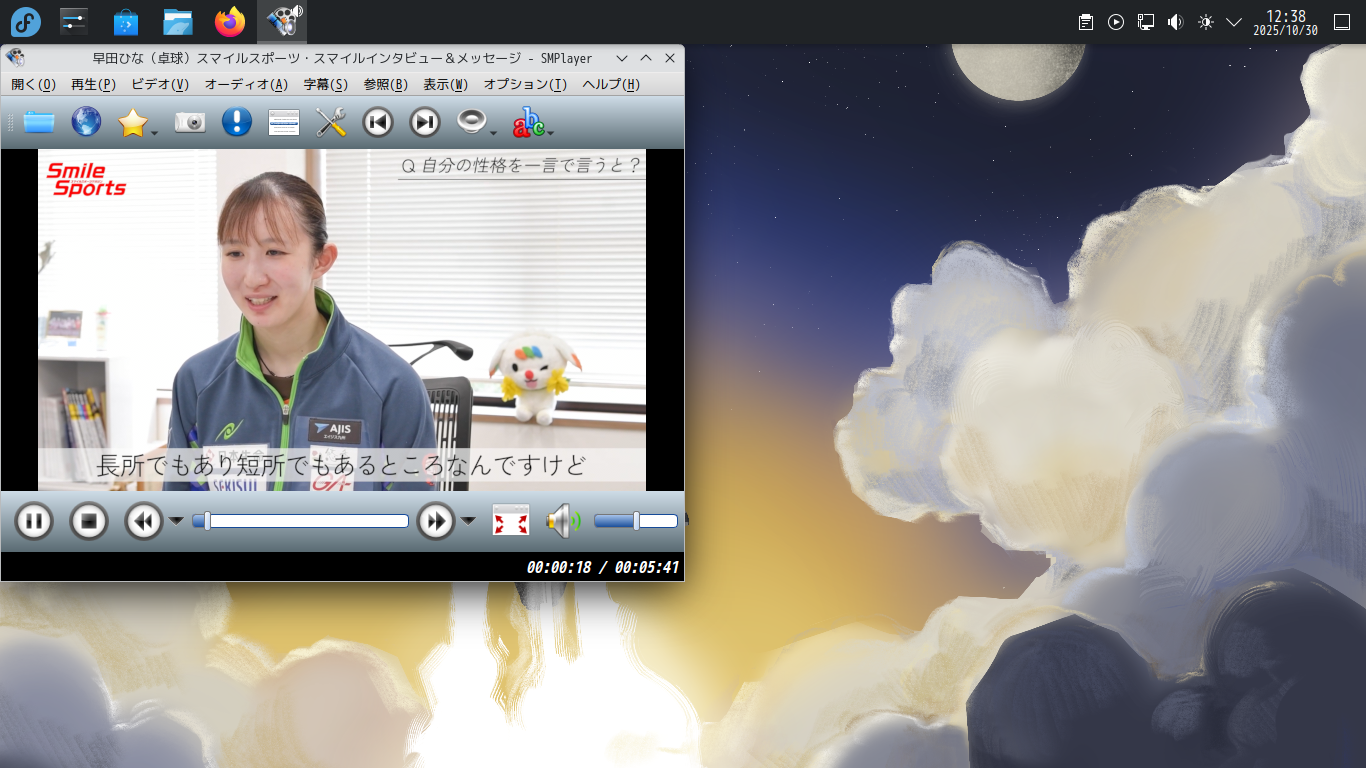
Task: Open a file with the folder icon
Action: point(39,122)
